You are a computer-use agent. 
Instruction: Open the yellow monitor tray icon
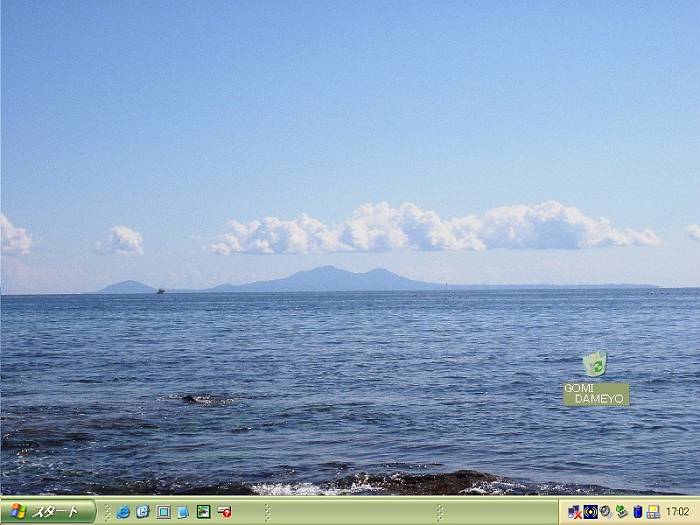tap(653, 512)
